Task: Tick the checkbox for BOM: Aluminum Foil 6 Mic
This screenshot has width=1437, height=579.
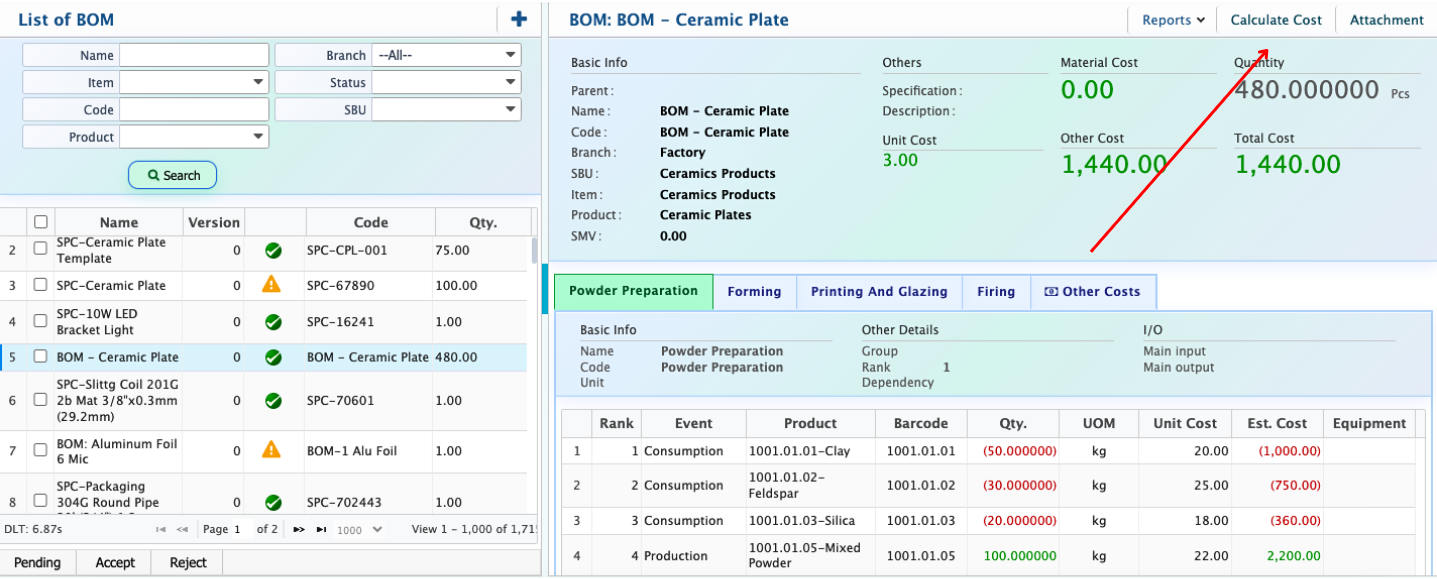Action: (x=41, y=450)
